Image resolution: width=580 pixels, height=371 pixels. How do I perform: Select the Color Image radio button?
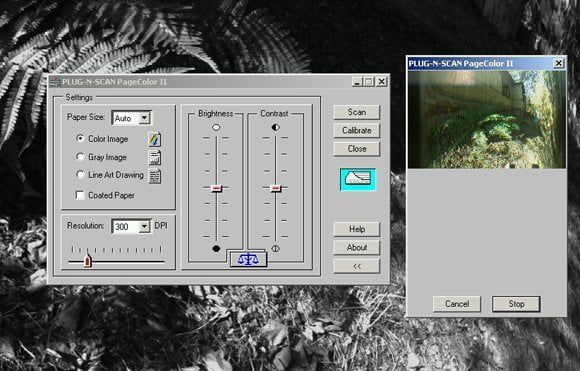click(x=80, y=138)
